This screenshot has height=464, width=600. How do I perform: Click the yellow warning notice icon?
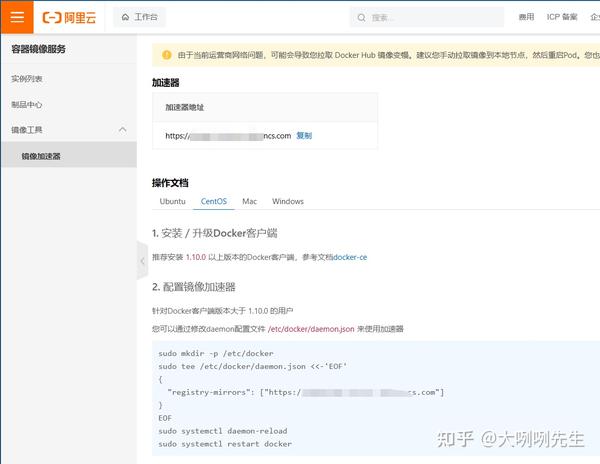(167, 55)
